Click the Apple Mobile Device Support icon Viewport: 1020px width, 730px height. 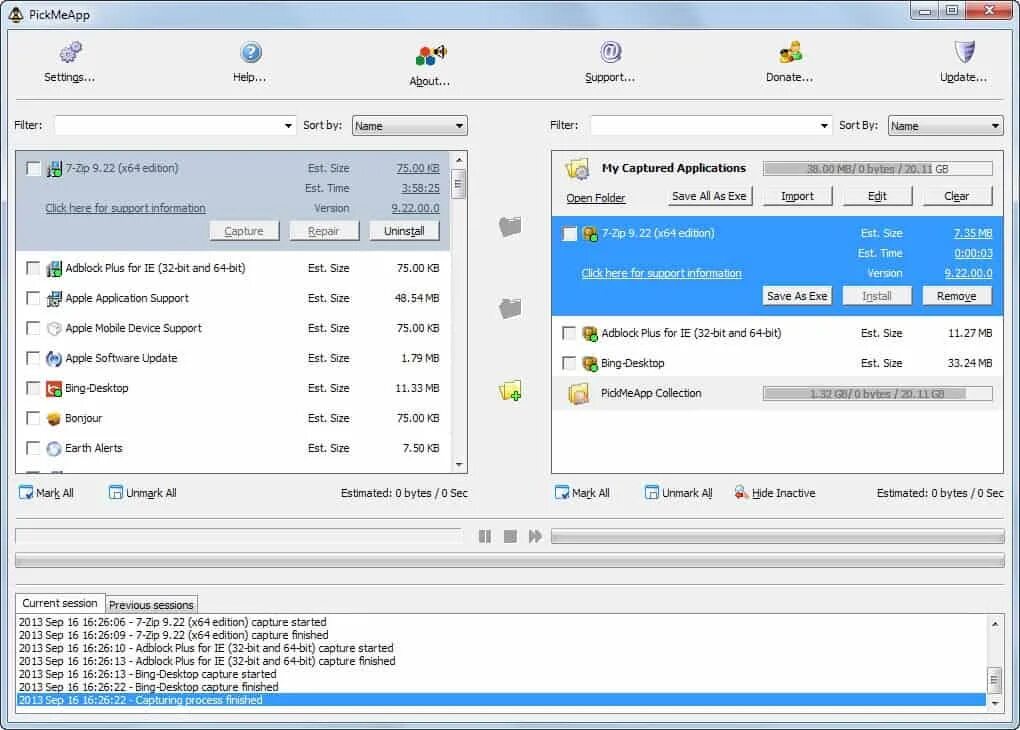click(53, 329)
